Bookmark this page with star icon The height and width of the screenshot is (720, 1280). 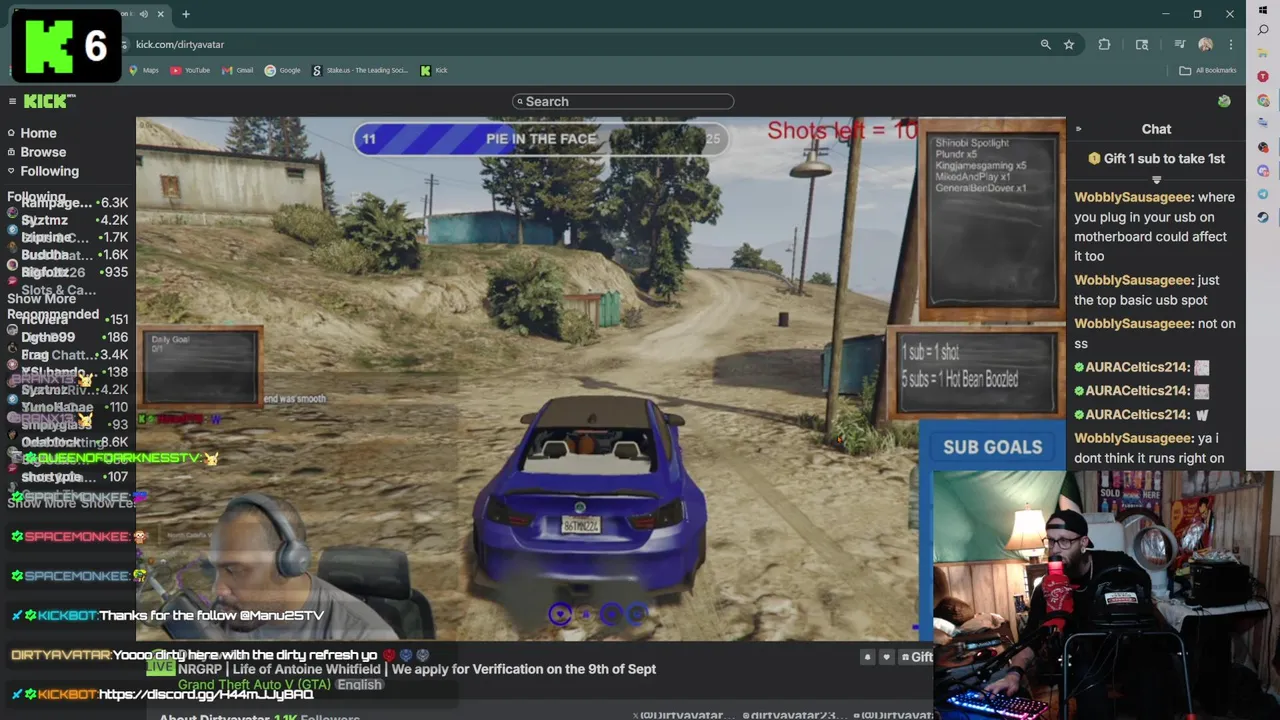click(x=1069, y=44)
